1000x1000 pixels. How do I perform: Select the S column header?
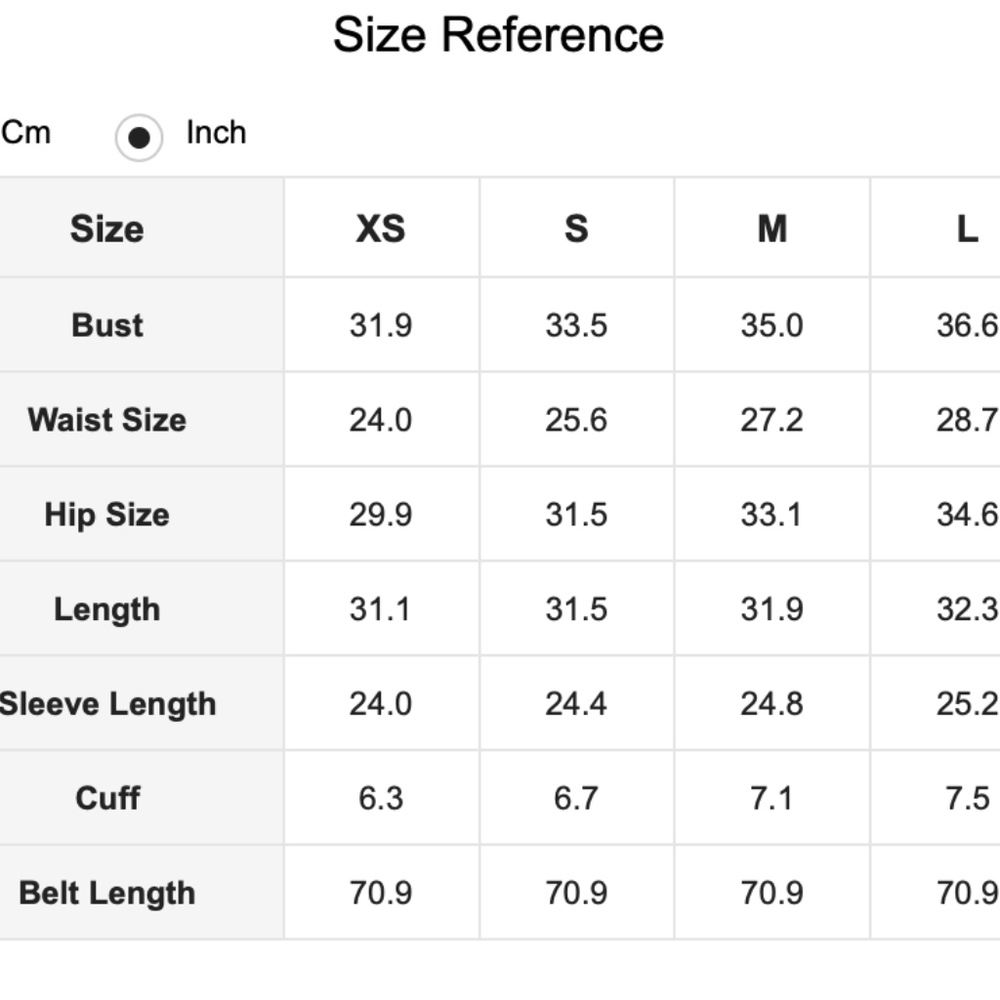(x=576, y=229)
